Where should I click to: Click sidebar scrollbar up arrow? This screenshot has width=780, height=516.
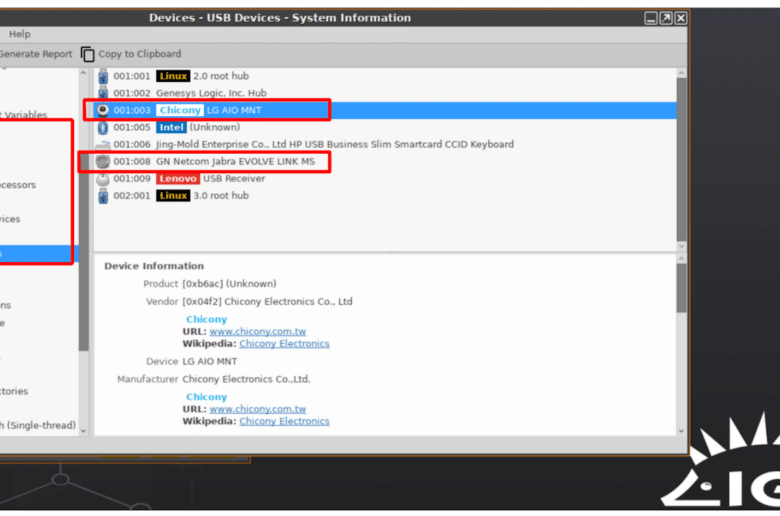[84, 73]
